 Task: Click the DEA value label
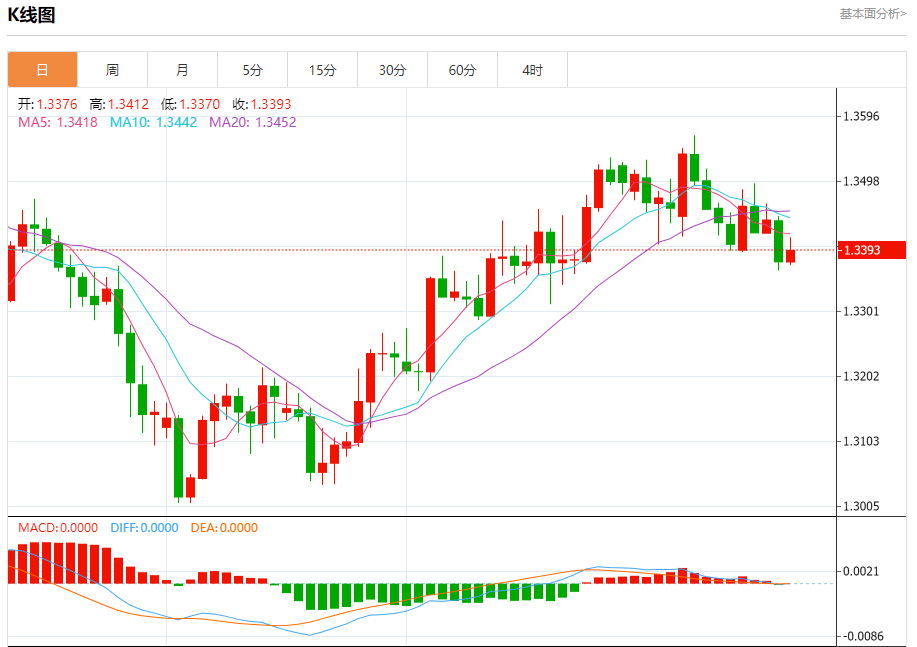click(224, 528)
